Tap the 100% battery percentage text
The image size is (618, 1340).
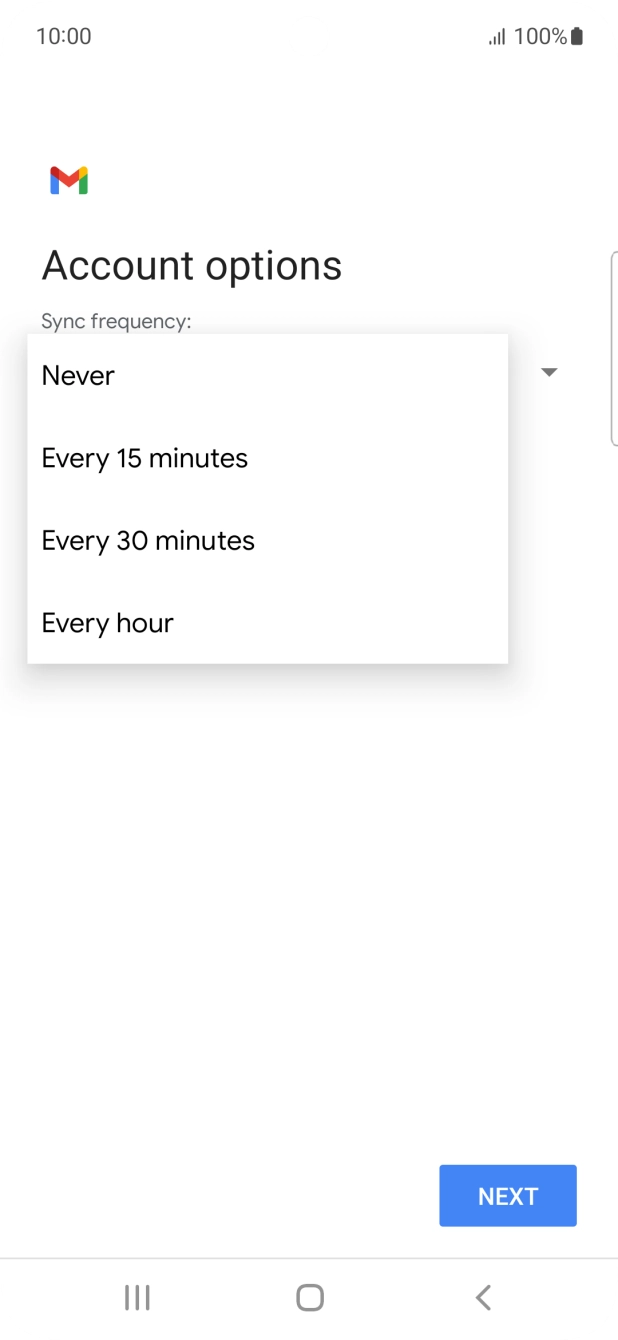540,36
